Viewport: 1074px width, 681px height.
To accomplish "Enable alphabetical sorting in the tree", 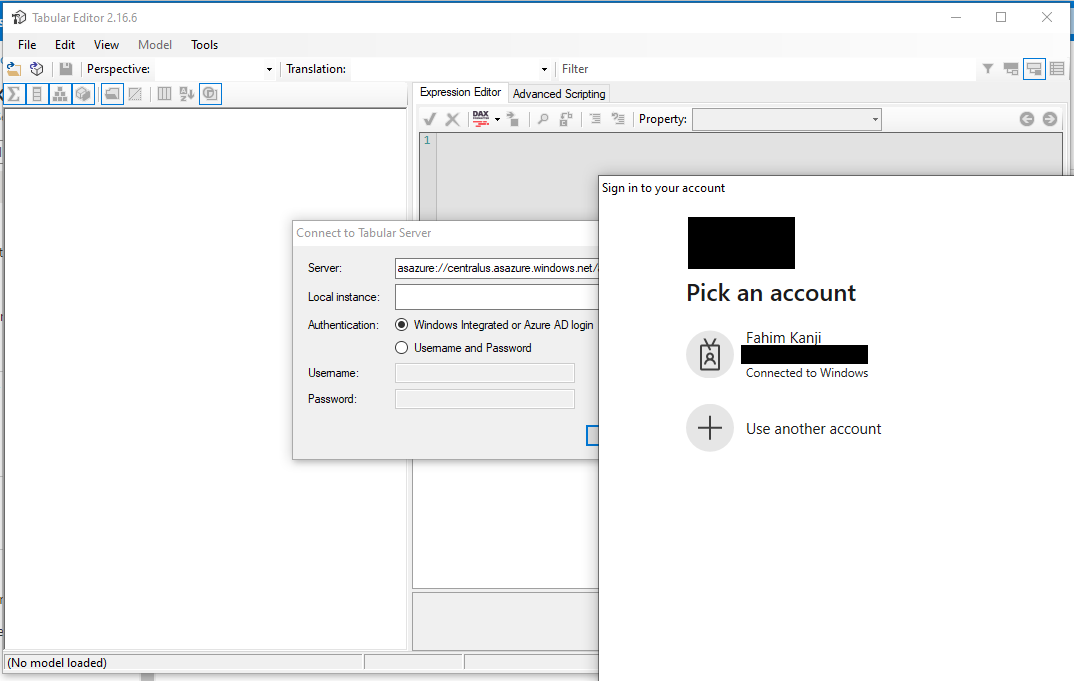I will coord(187,93).
